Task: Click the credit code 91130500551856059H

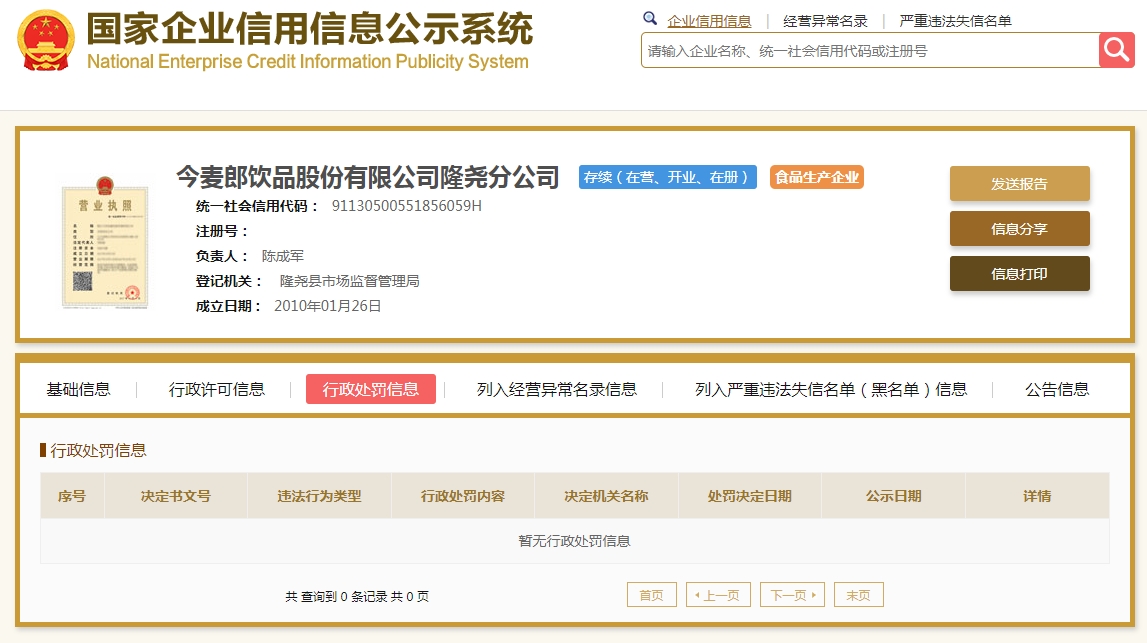Action: point(407,206)
